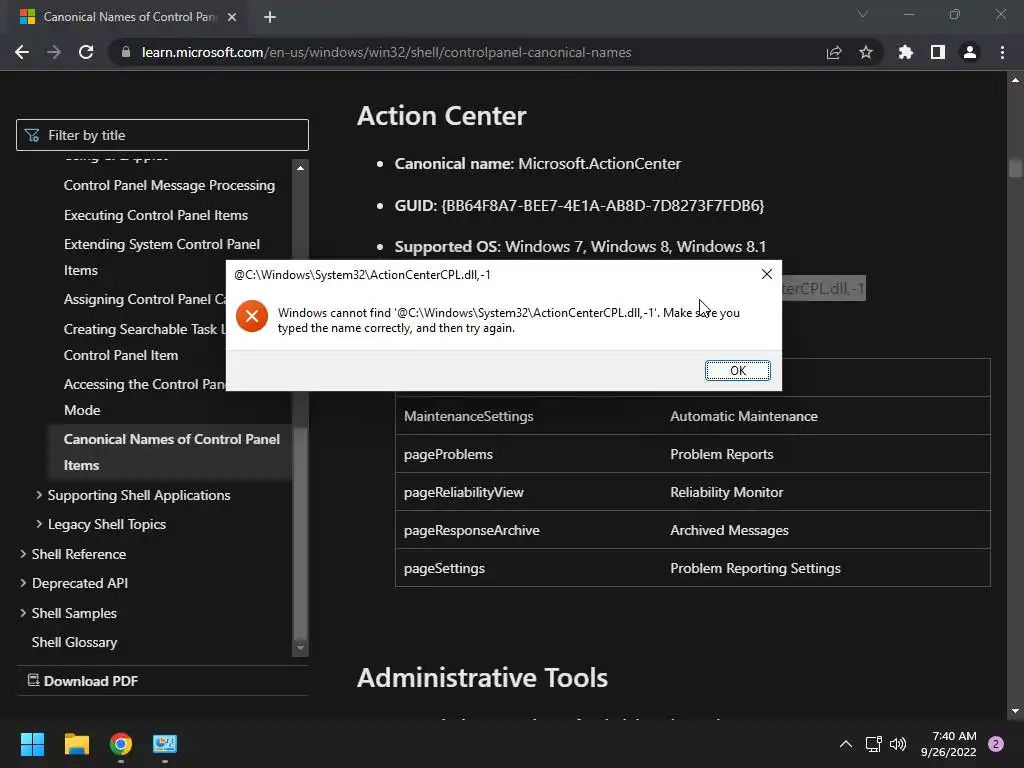This screenshot has width=1024, height=768.
Task: Close the Canonical Names tab
Action: (x=232, y=17)
